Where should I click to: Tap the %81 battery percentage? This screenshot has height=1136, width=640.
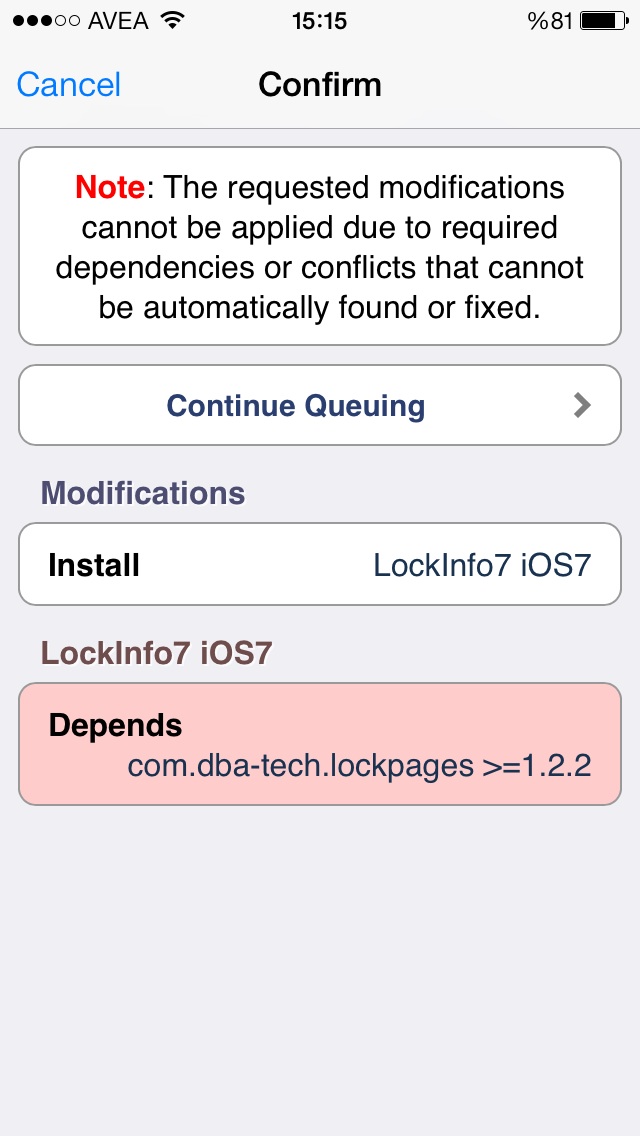click(550, 21)
